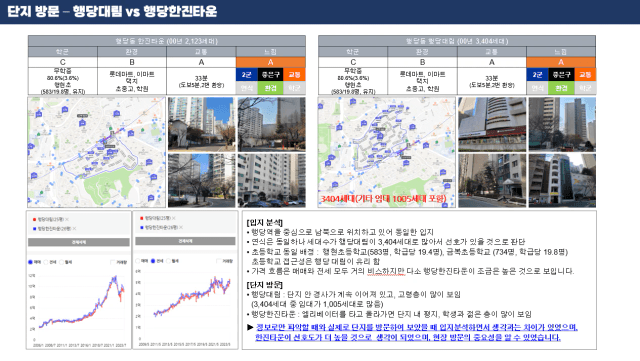Open the 한진타운 map thumbnail

pos(97,152)
